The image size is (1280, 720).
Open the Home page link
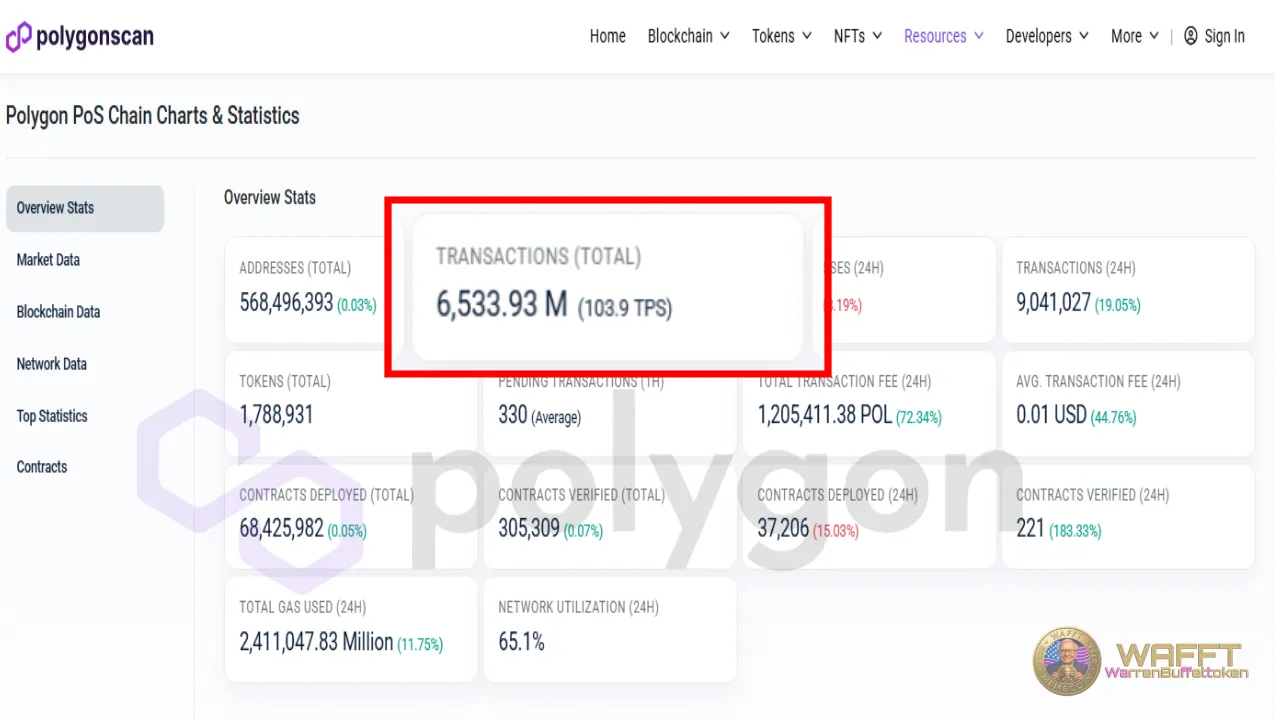point(607,36)
